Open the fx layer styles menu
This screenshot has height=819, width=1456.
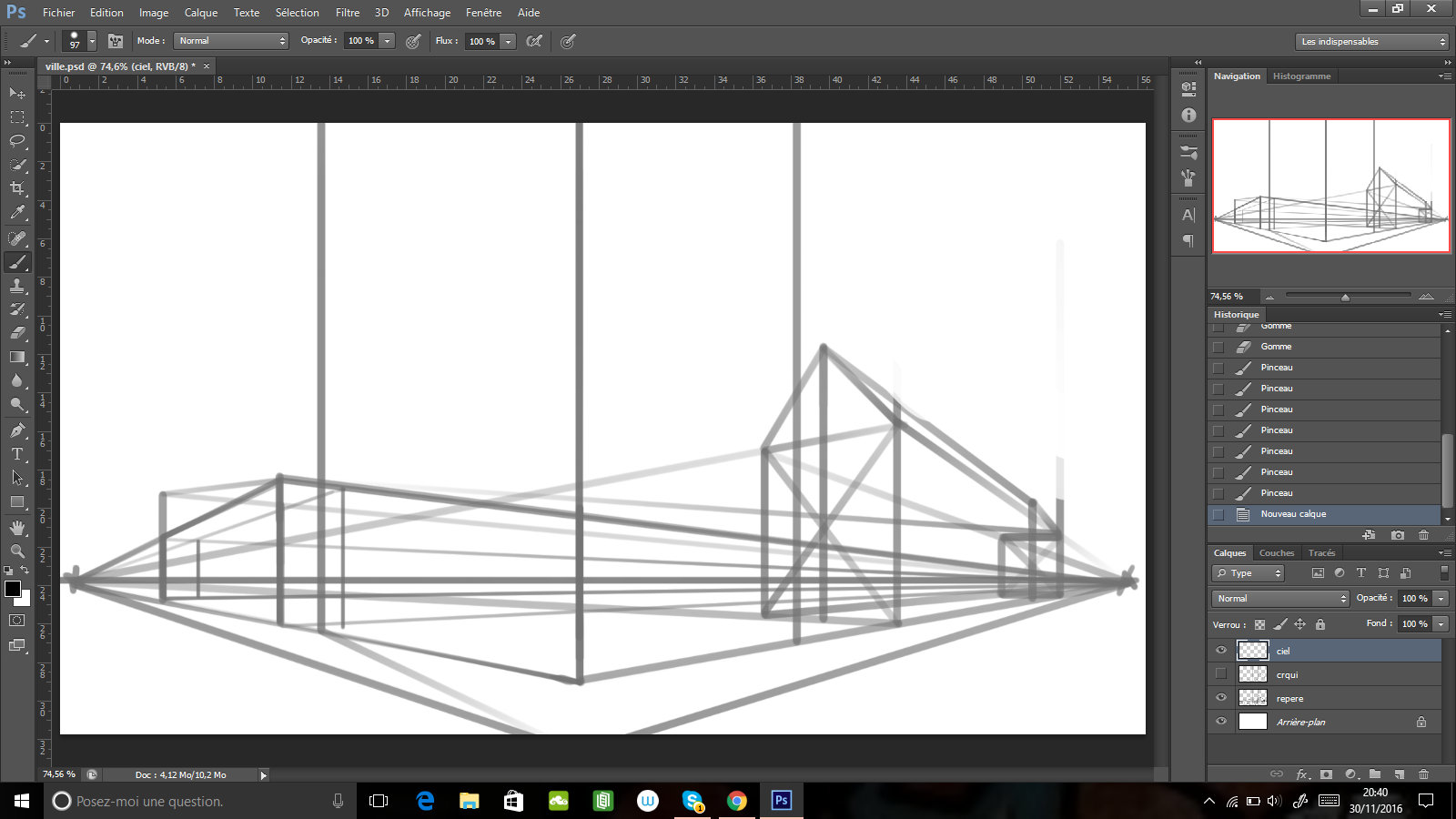tap(1302, 774)
